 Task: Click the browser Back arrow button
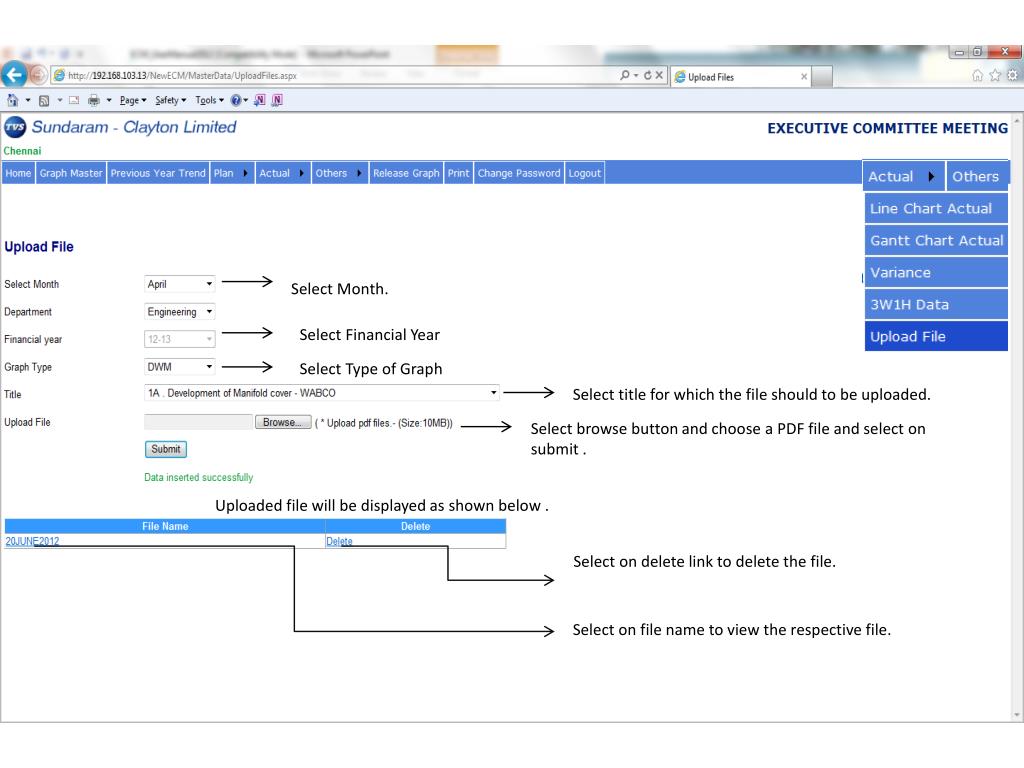[14, 75]
